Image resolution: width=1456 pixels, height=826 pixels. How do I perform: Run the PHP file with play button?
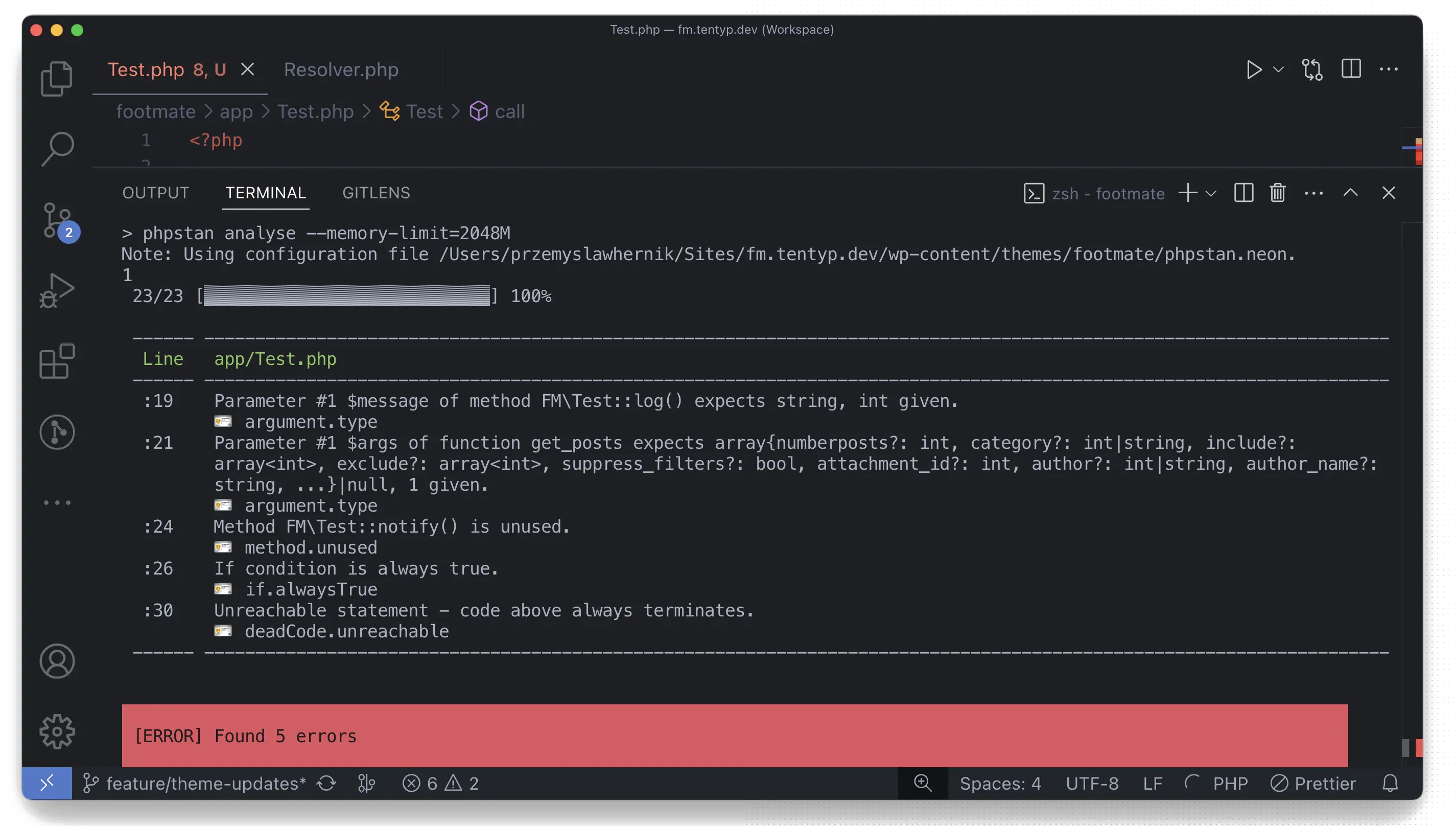point(1254,70)
